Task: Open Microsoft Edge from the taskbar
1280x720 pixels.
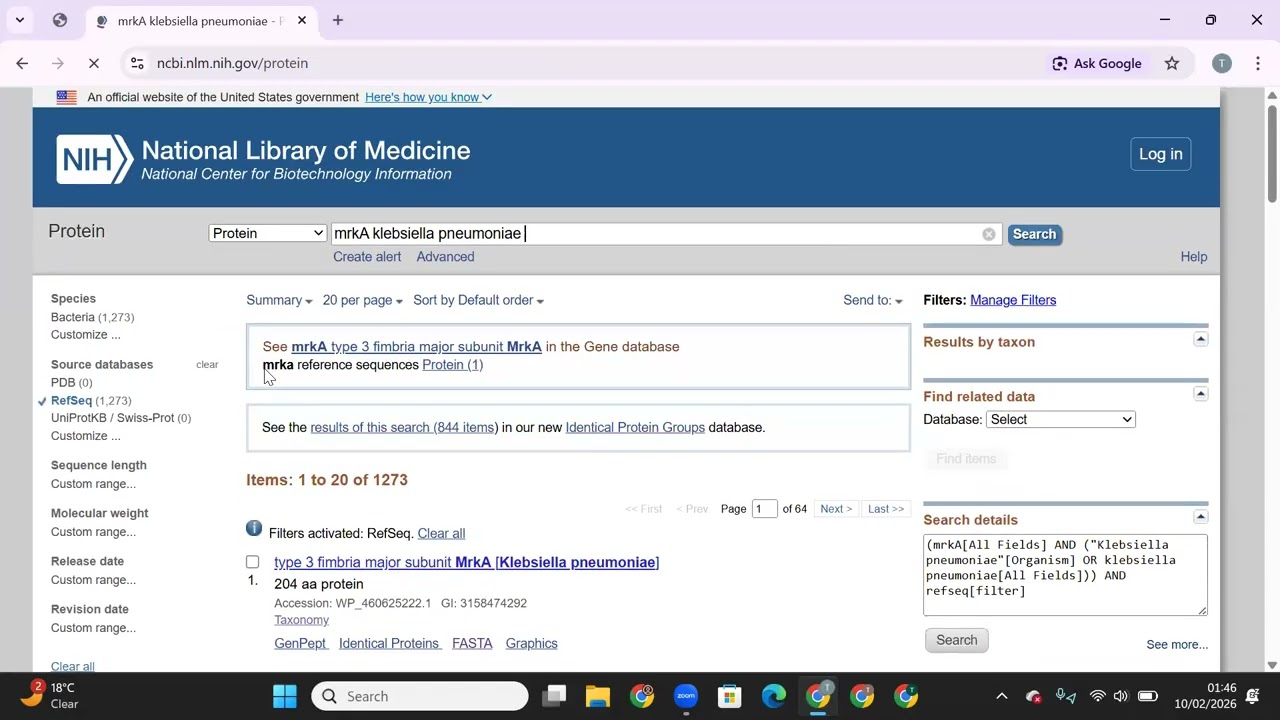Action: coord(774,696)
